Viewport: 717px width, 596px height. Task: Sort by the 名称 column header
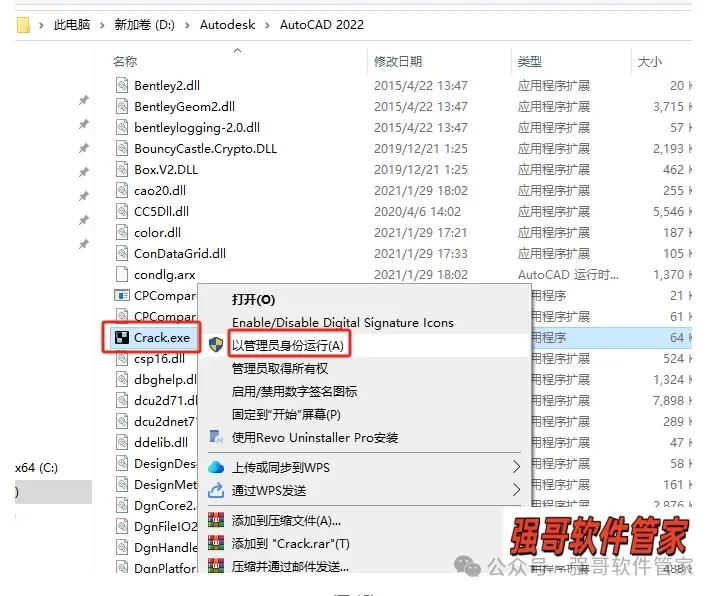coord(125,61)
